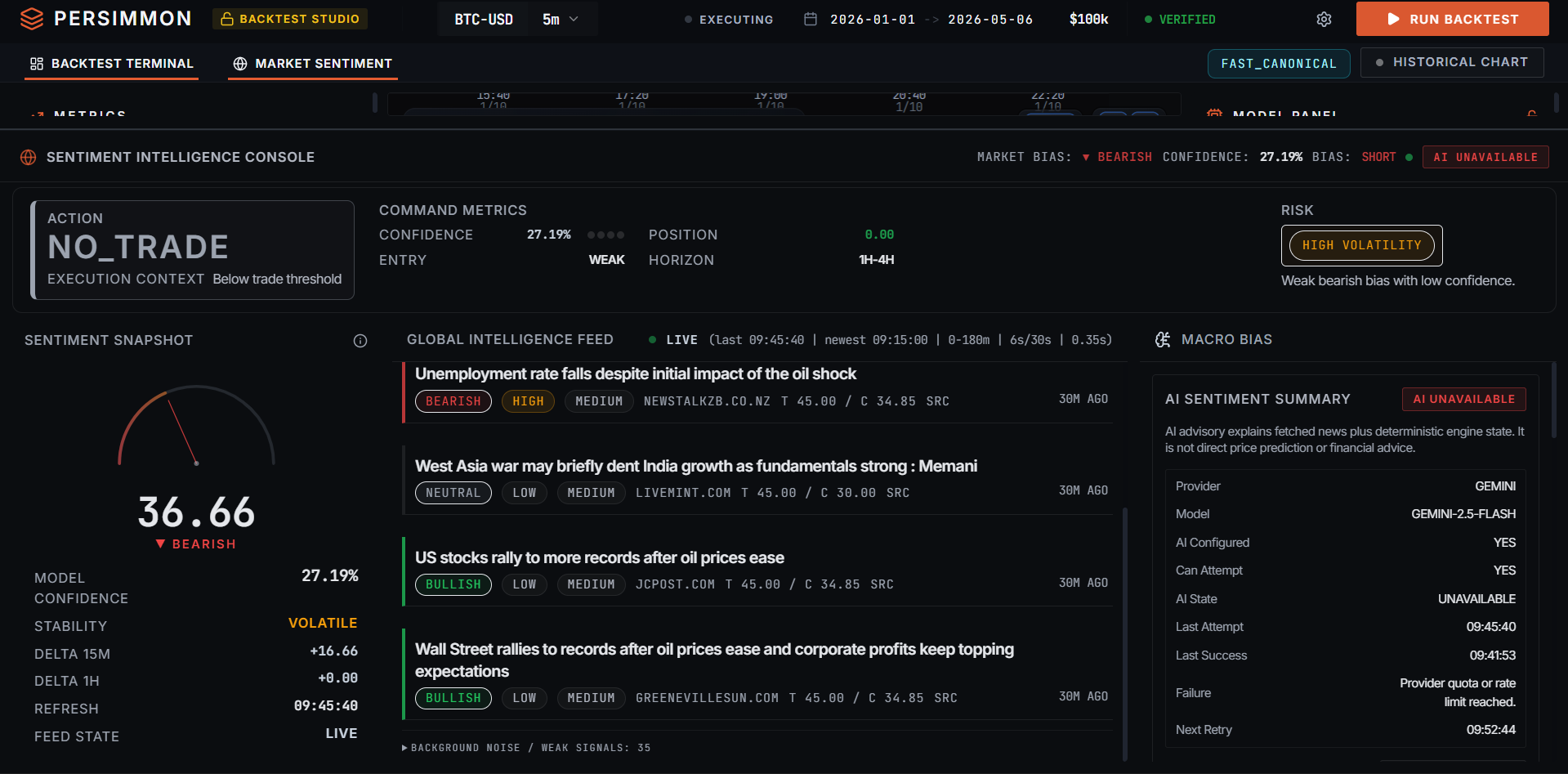The width and height of the screenshot is (1568, 774).
Task: Click the NO_TRADE action text
Action: coord(138,248)
